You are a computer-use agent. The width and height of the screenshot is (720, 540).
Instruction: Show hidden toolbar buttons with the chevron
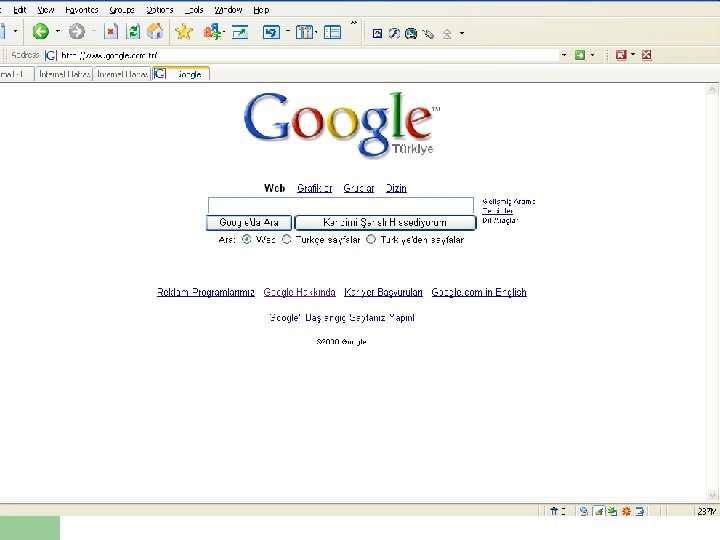click(354, 22)
